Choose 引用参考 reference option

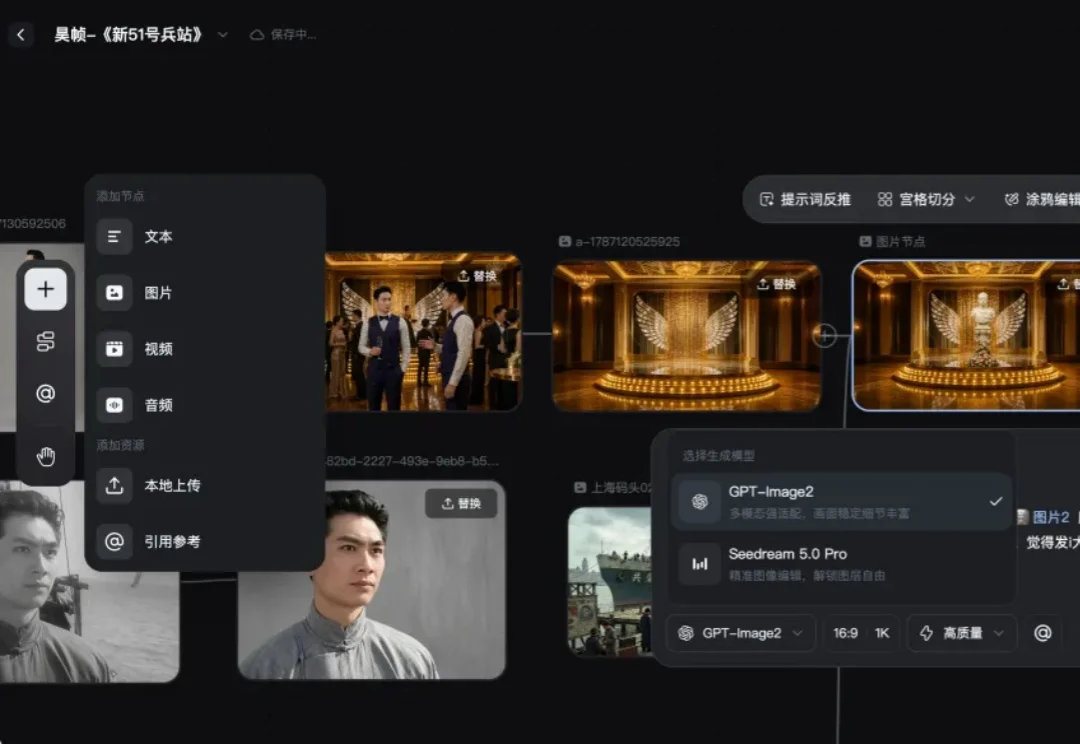[205, 541]
